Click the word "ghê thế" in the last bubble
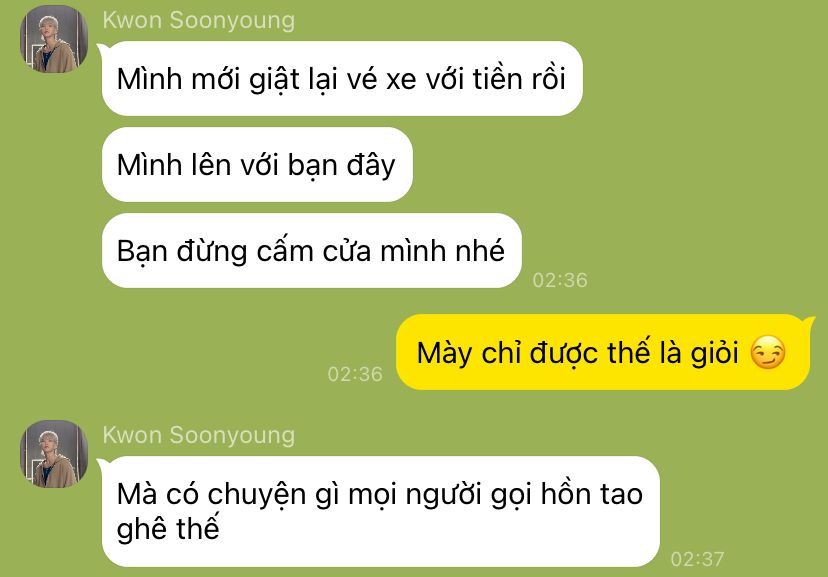The width and height of the screenshot is (828, 577). pos(168,529)
